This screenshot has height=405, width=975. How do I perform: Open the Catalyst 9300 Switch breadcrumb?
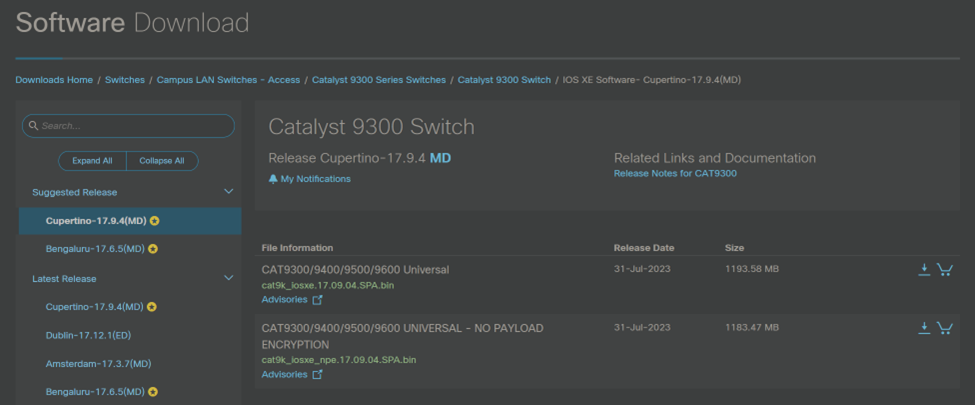tap(504, 80)
